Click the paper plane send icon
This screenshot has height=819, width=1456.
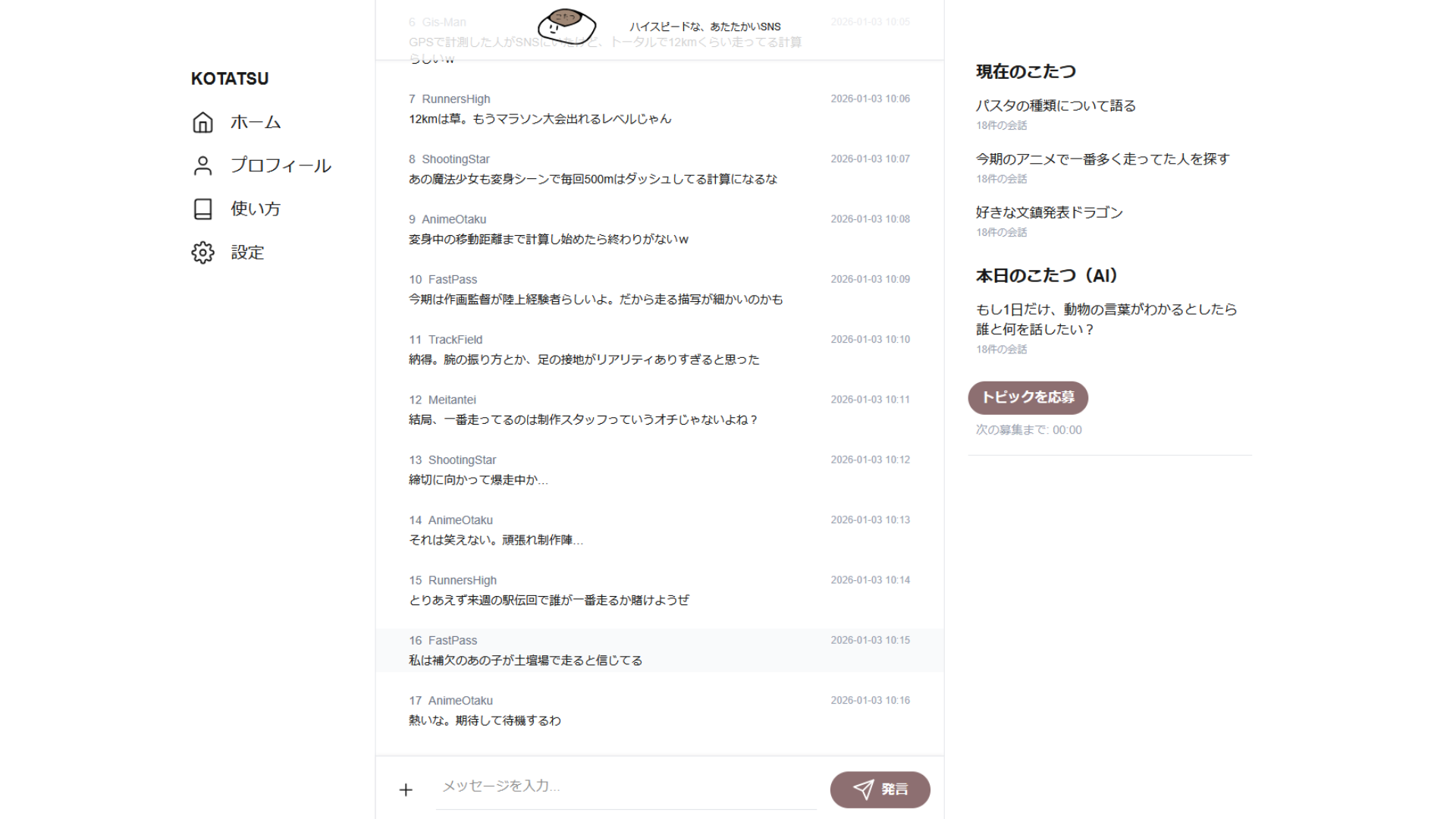[x=863, y=789]
